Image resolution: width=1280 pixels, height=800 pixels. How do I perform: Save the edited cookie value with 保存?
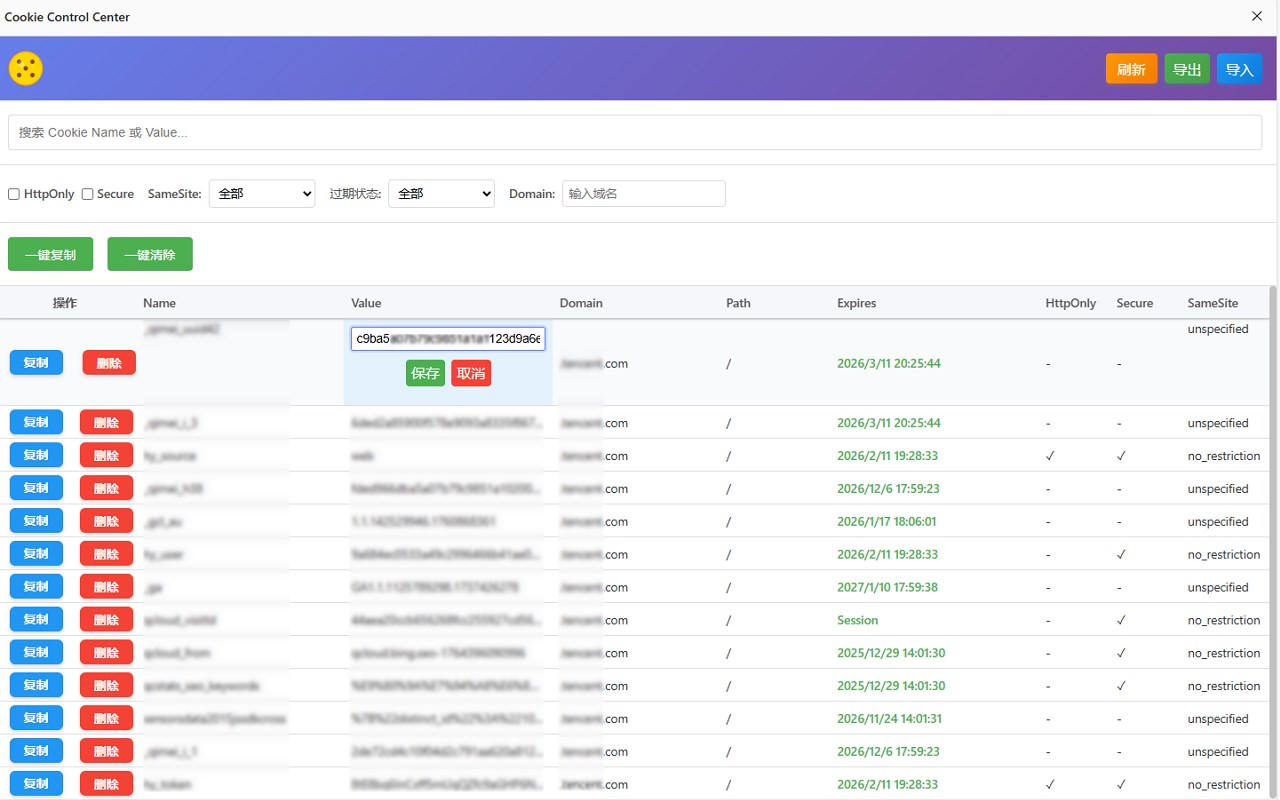(425, 373)
